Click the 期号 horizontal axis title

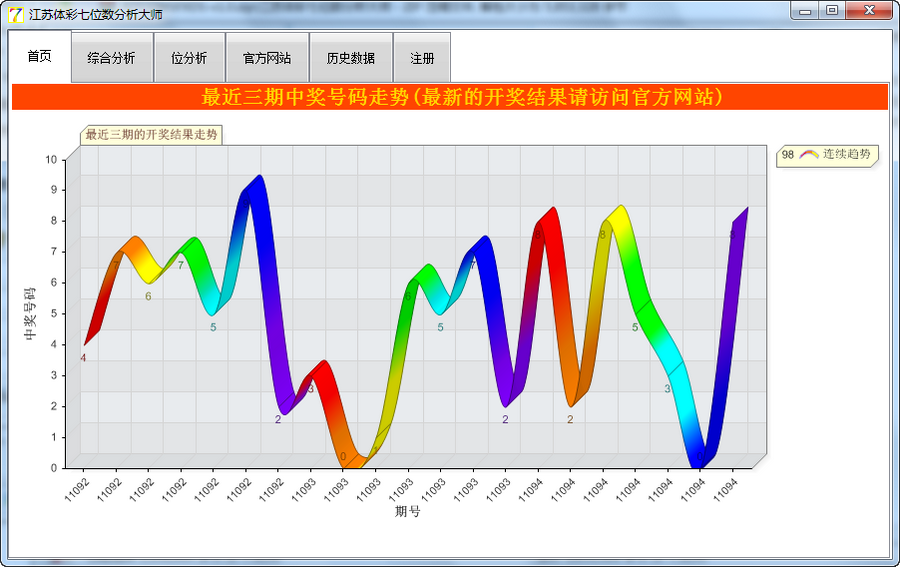pos(407,512)
